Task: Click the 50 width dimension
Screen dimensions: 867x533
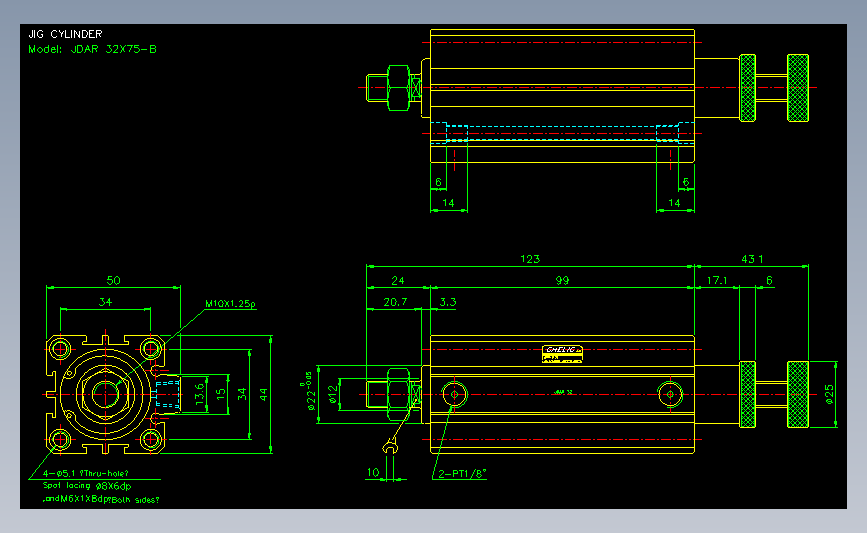Action: (113, 280)
